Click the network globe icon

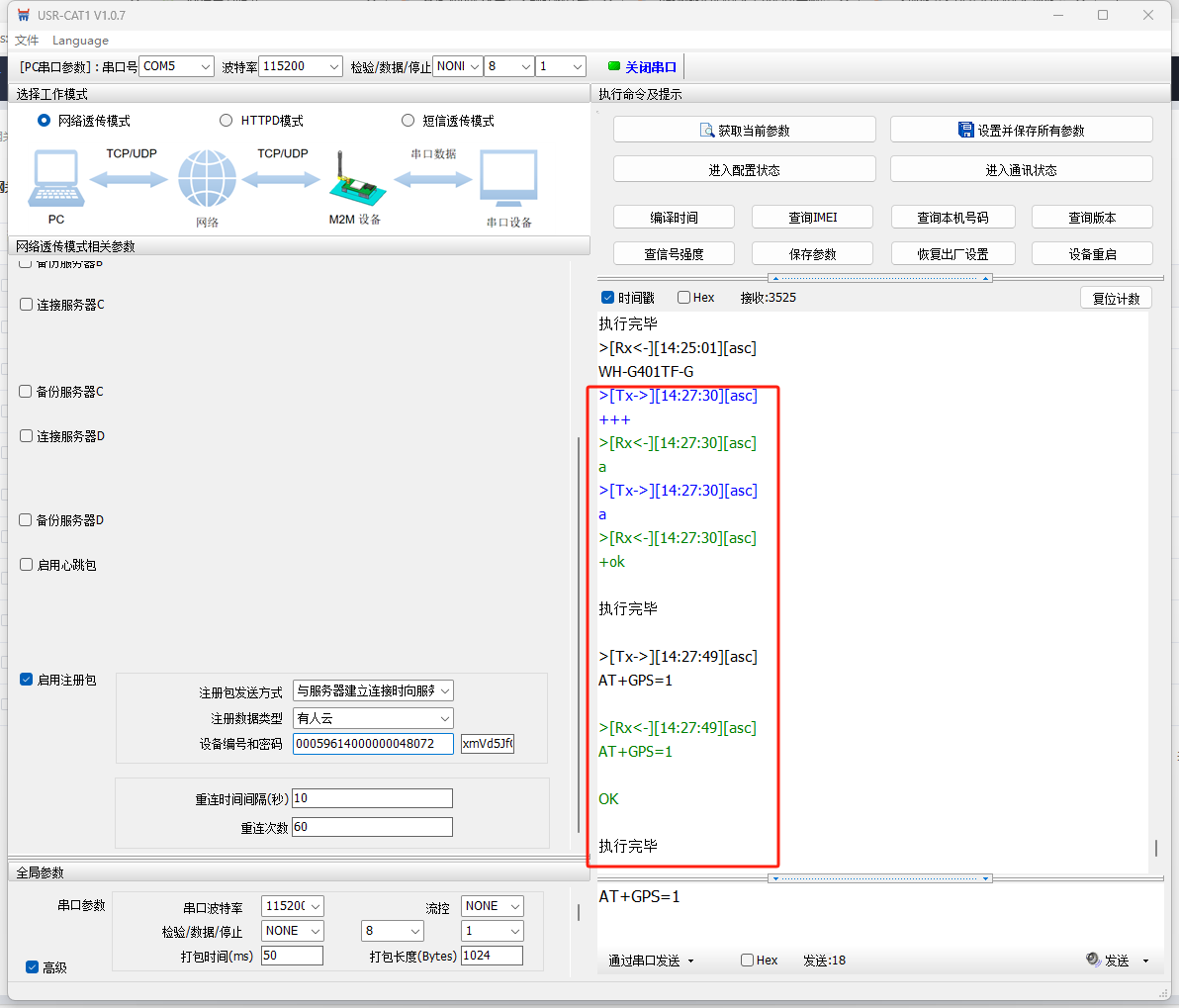207,179
